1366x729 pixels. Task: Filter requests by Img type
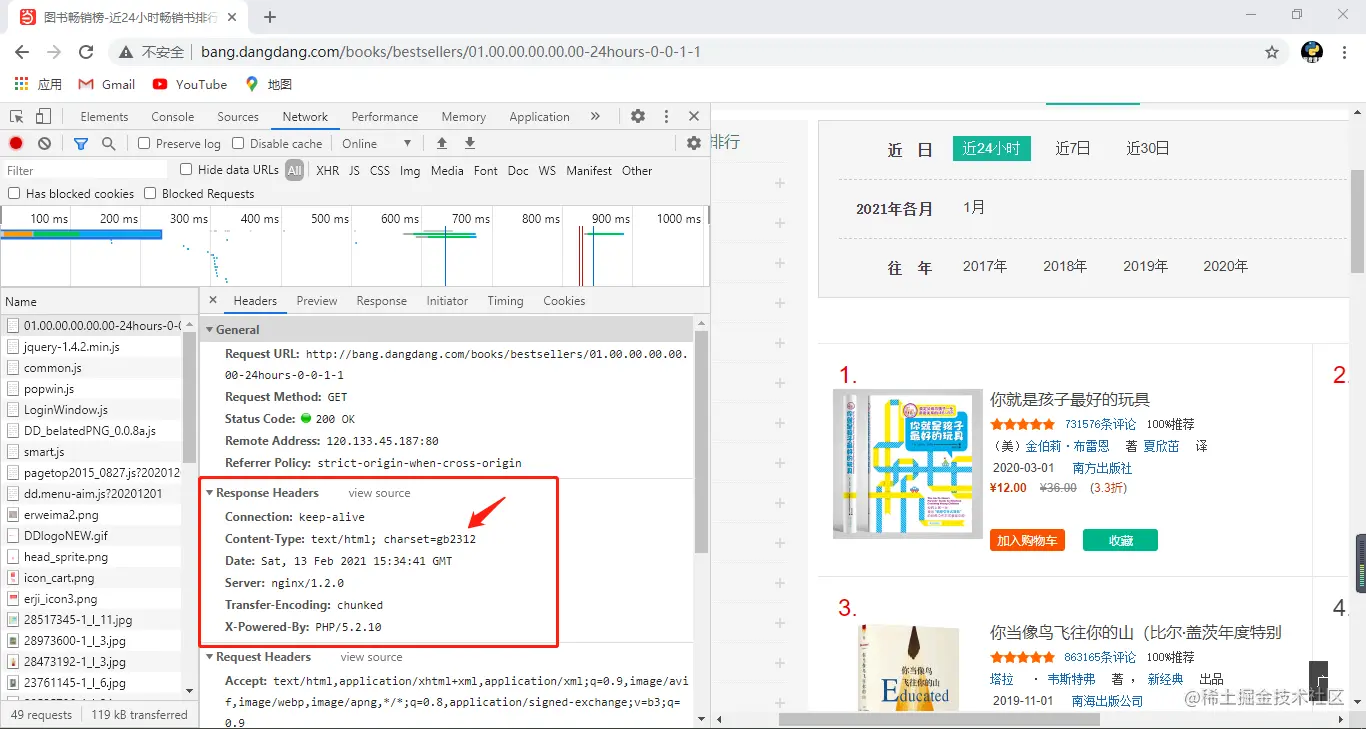click(x=410, y=170)
